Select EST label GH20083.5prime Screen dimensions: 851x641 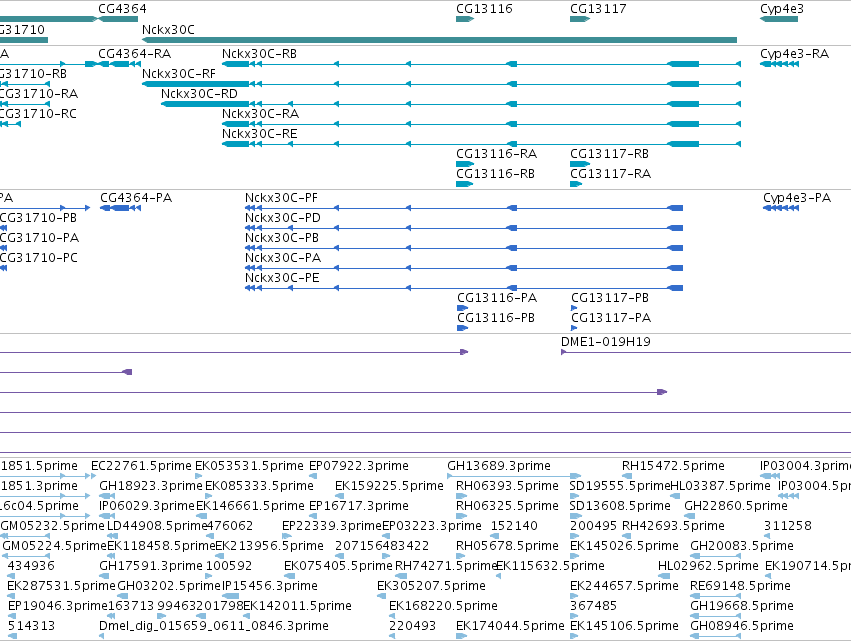(x=742, y=547)
